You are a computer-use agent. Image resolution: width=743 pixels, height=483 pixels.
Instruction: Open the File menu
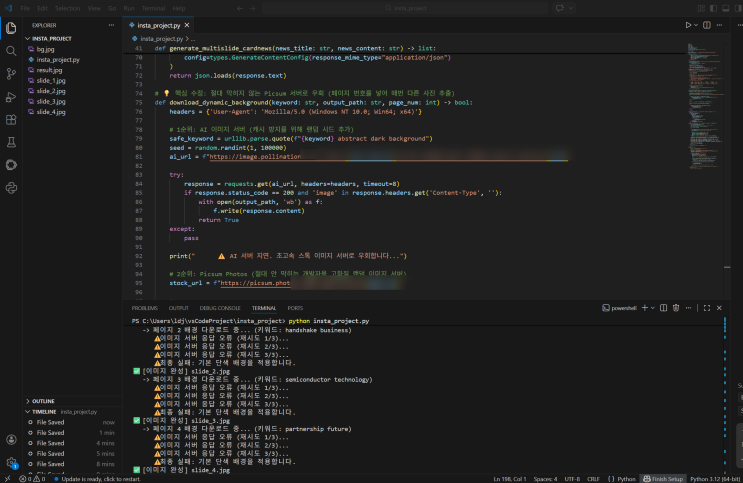point(25,8)
